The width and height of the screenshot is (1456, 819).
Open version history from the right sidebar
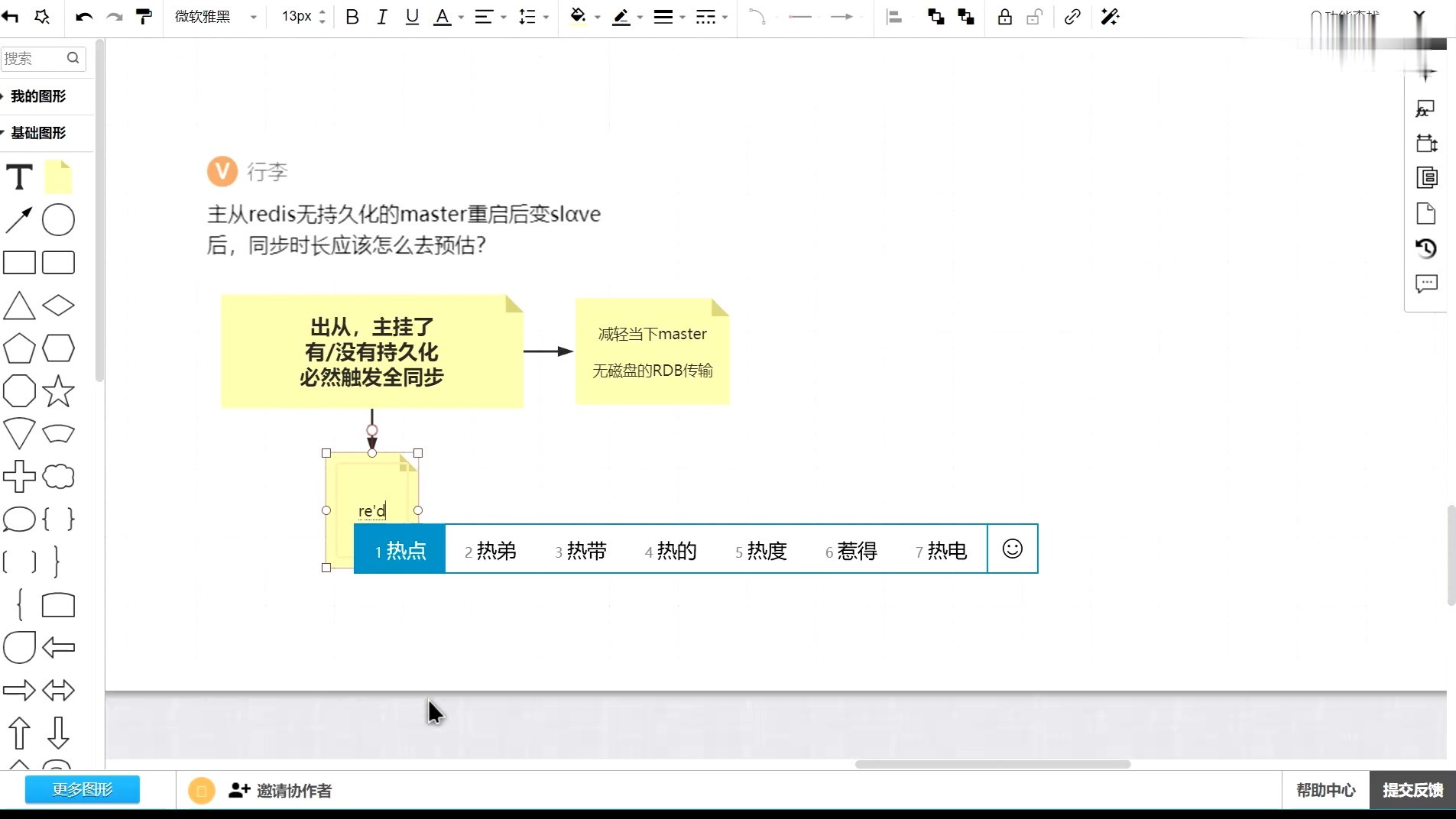tap(1426, 248)
